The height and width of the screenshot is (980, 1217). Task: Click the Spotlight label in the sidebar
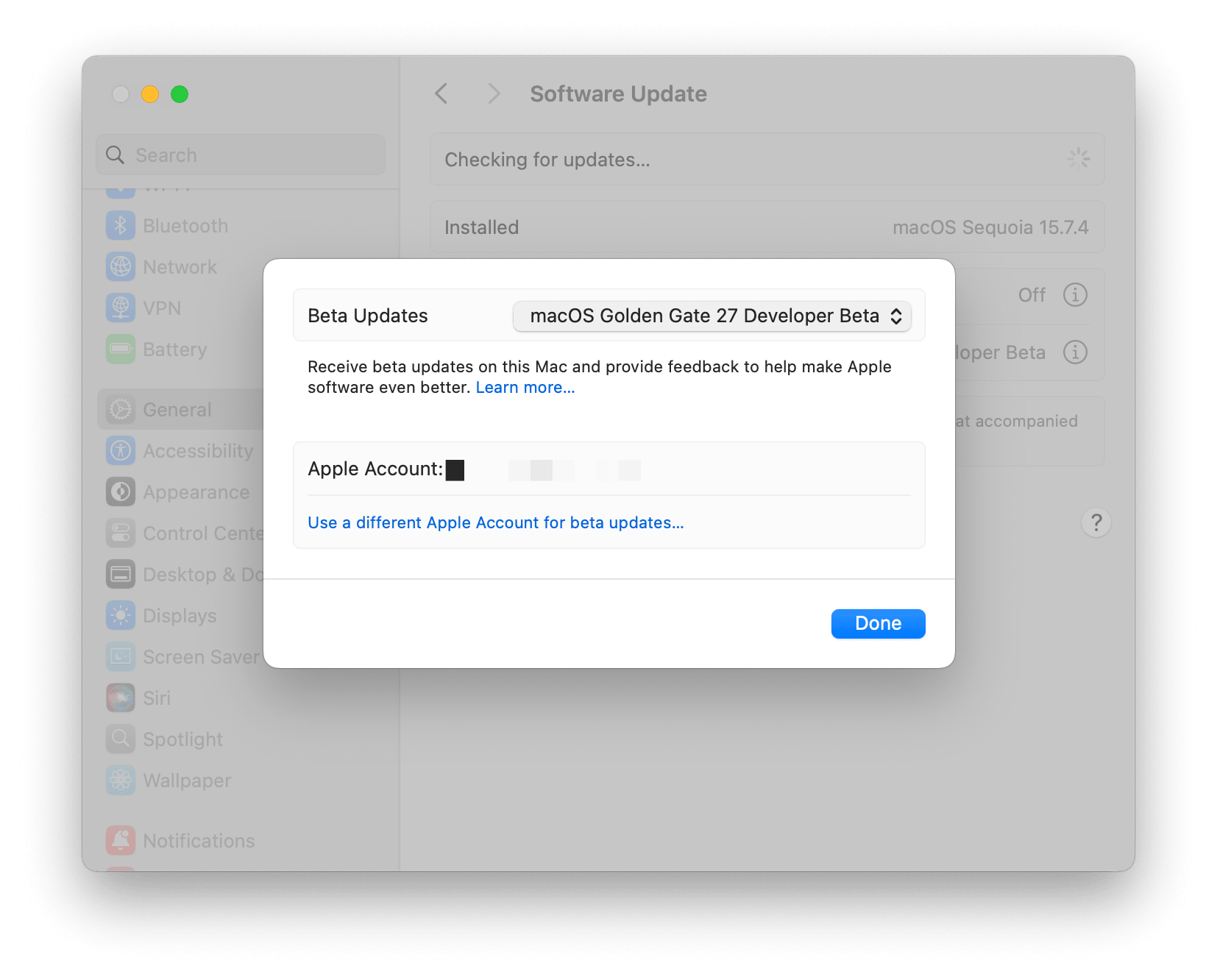pyautogui.click(x=182, y=739)
